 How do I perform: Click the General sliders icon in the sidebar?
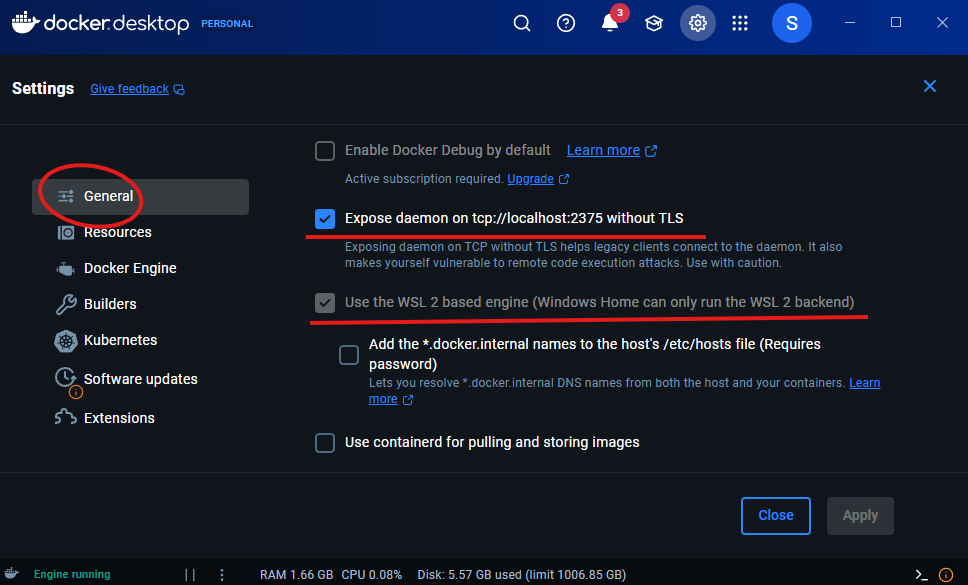[65, 196]
